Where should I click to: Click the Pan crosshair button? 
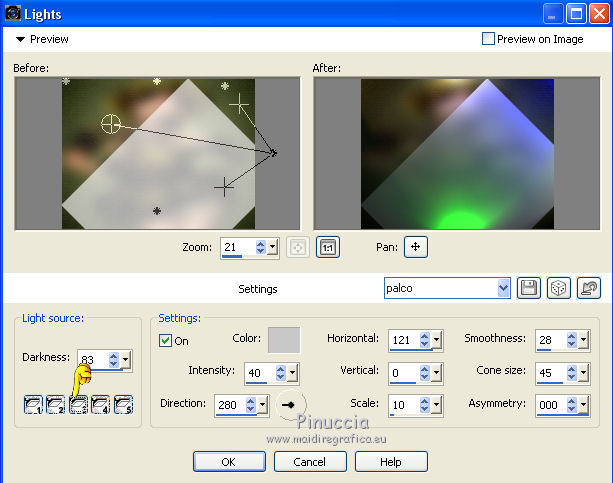pyautogui.click(x=416, y=247)
